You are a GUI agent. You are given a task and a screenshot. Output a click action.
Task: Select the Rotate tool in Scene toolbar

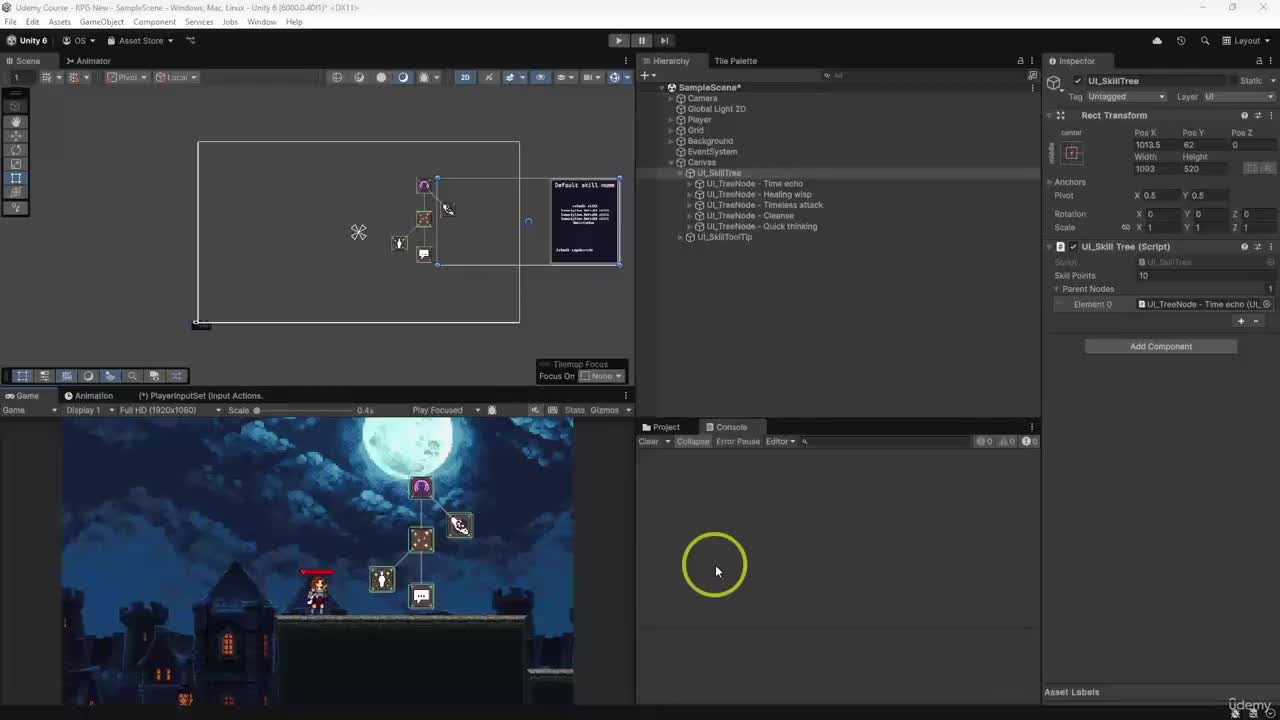(x=16, y=149)
